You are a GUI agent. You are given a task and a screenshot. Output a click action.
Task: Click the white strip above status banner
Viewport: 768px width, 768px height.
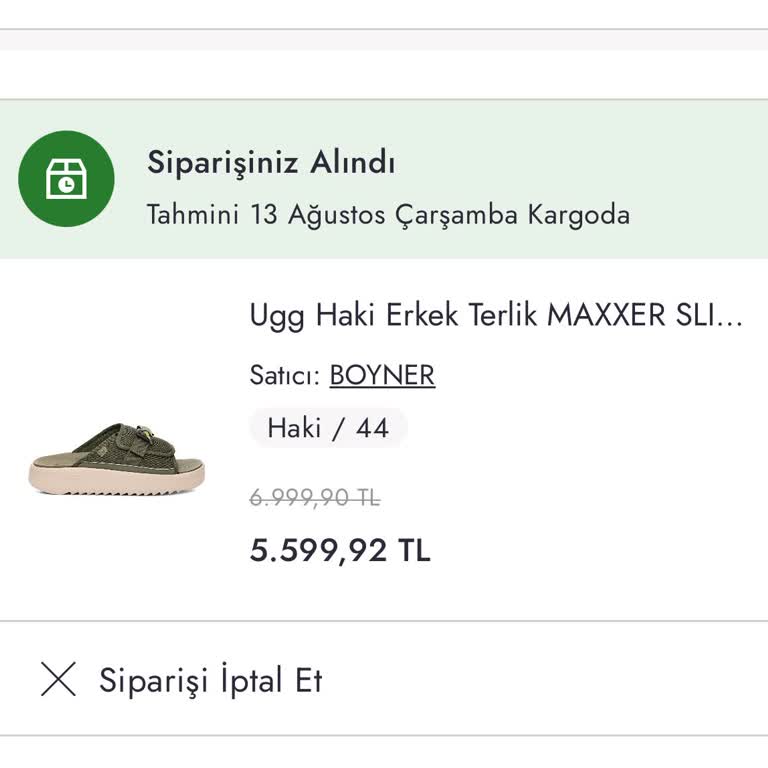point(384,74)
